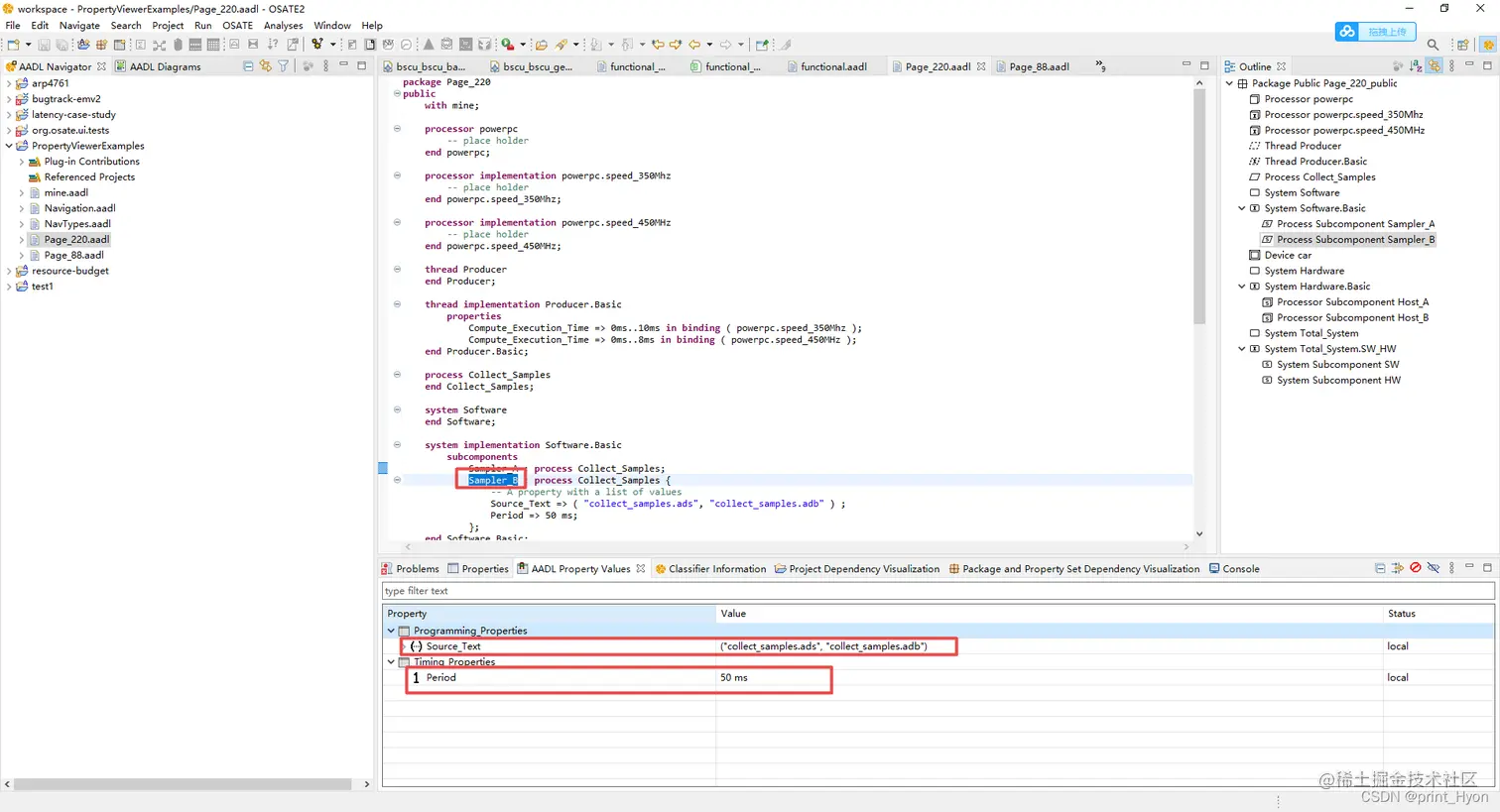Open the Analyses menu

click(x=283, y=26)
